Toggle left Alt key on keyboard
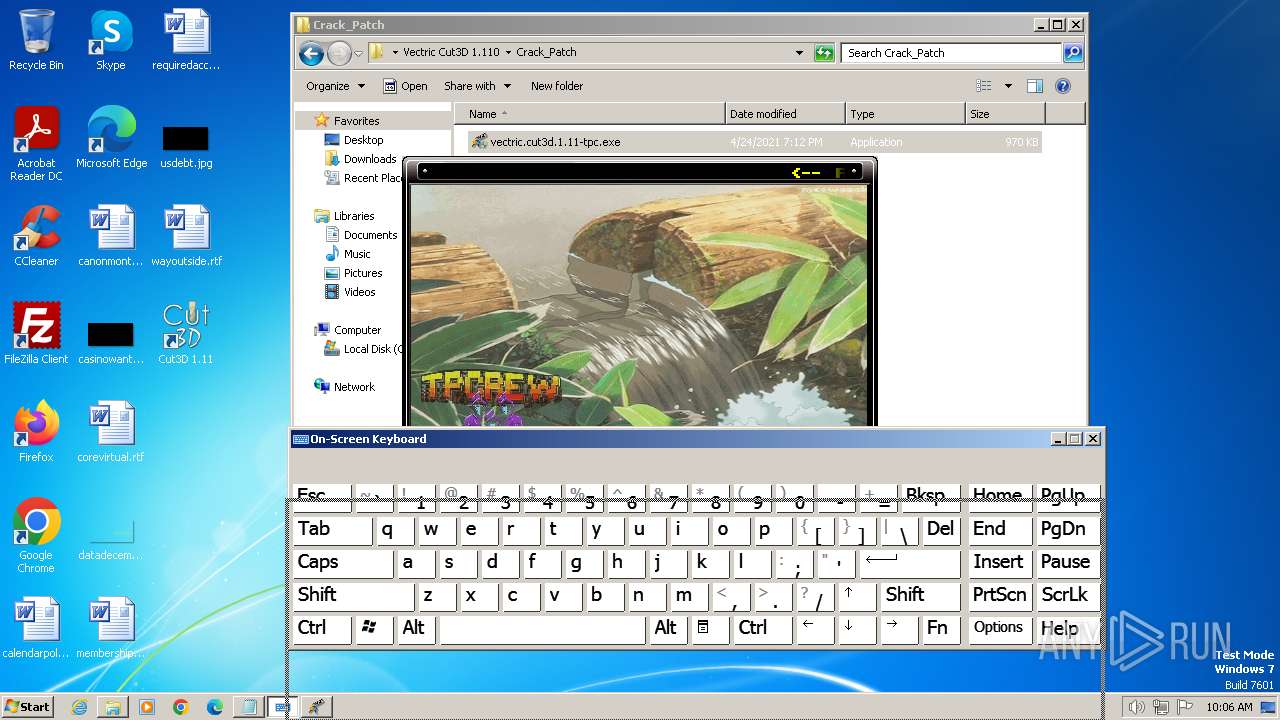 tap(415, 629)
